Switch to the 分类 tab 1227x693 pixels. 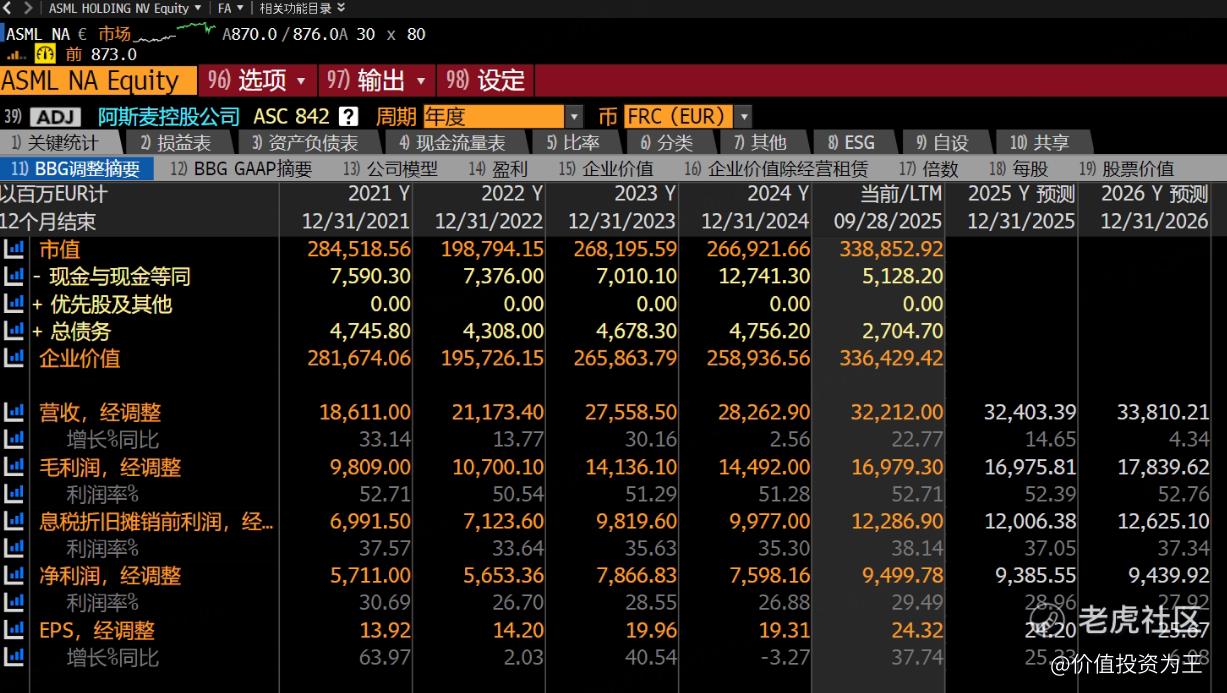(x=666, y=143)
